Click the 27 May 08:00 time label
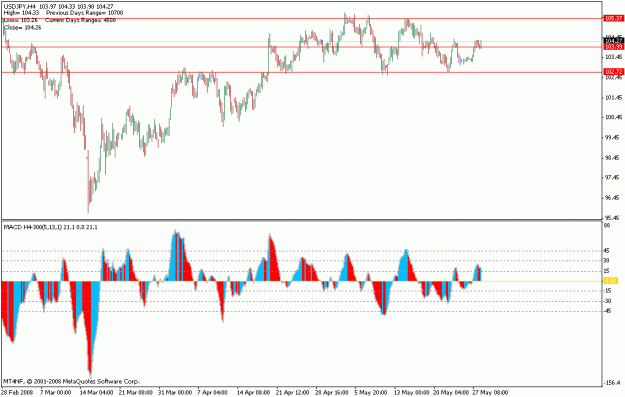This screenshot has height=397, width=625. click(x=490, y=393)
